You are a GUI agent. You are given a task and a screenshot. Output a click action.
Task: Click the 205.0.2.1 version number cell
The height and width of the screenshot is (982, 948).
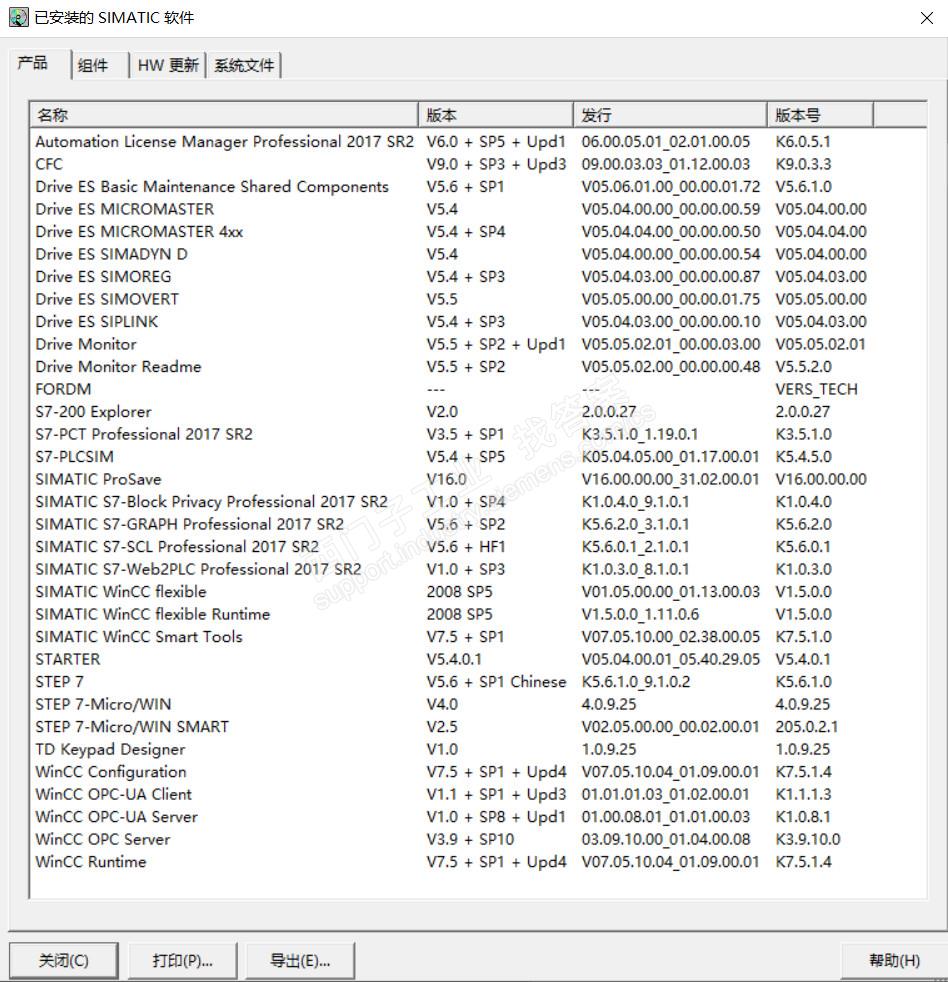coord(806,727)
